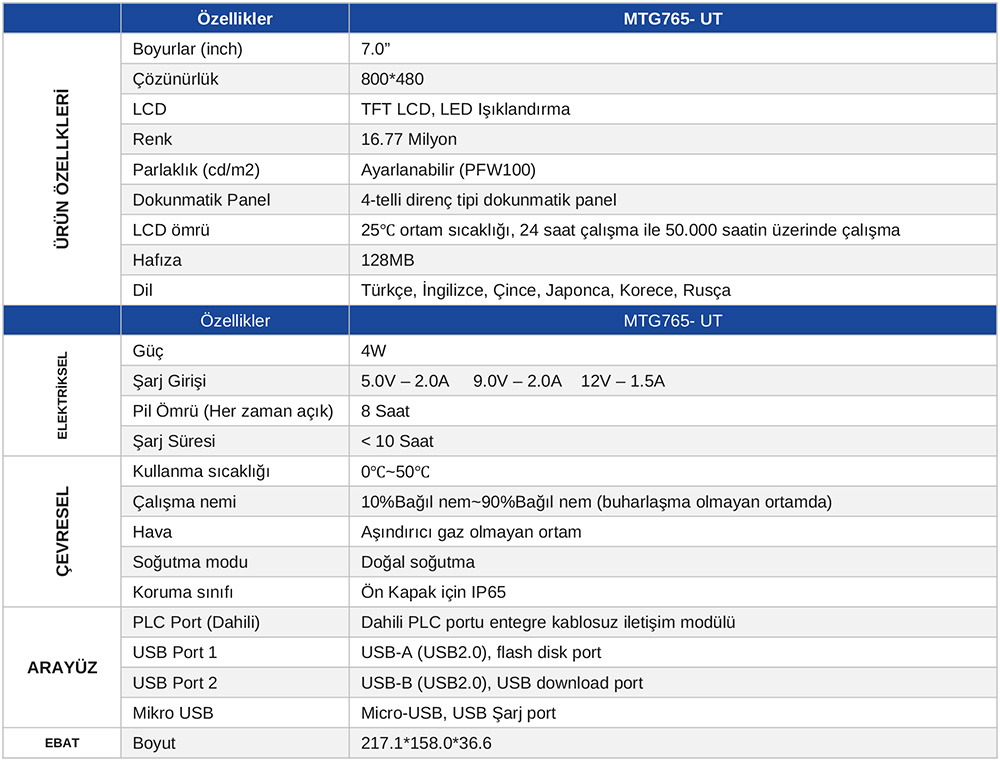Select the 'Aşındırıcı gaz olmayan ortam' value
The width and height of the screenshot is (1000, 761).
click(471, 531)
